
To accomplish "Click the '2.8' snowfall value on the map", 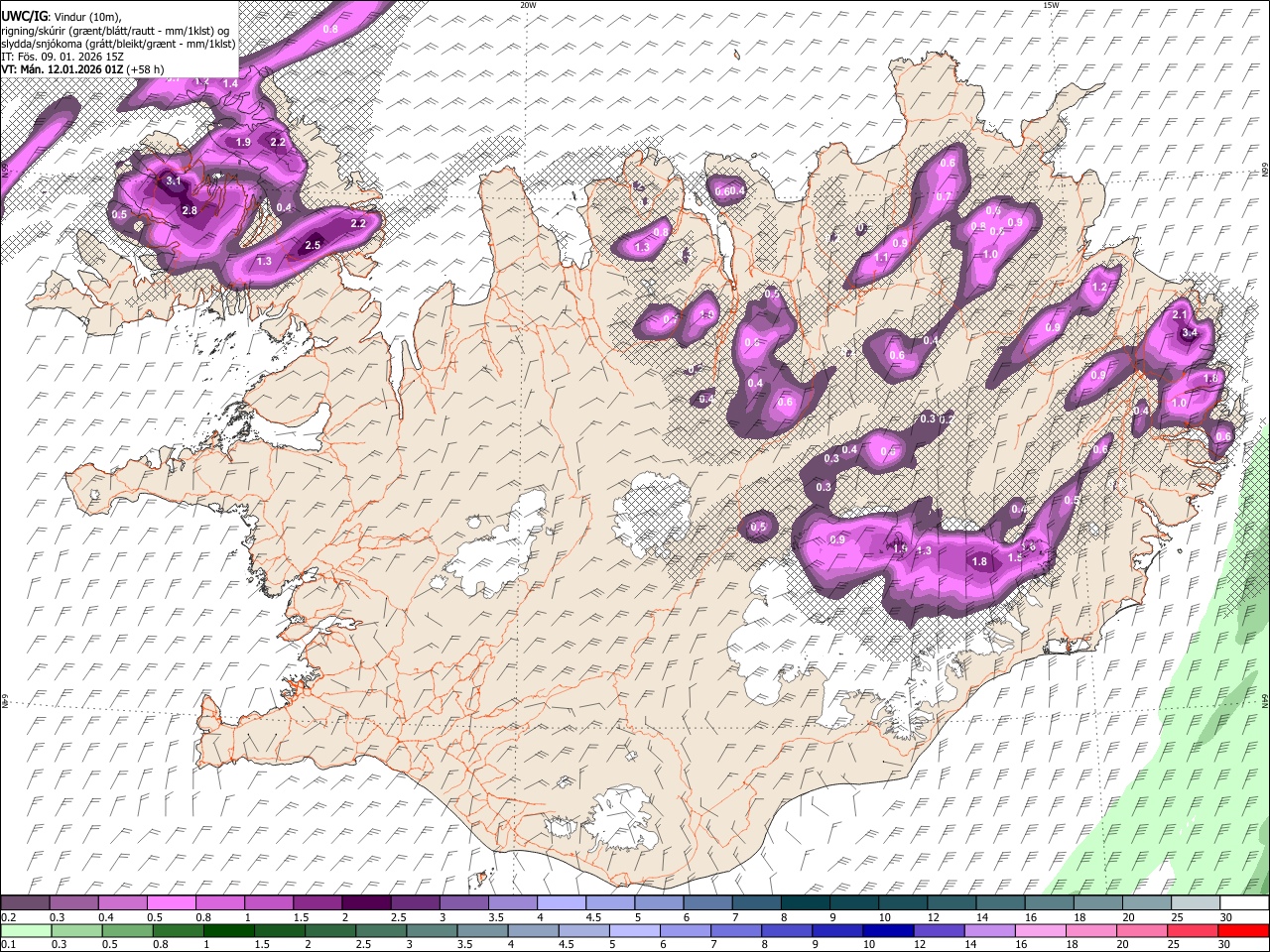I will pos(190,211).
